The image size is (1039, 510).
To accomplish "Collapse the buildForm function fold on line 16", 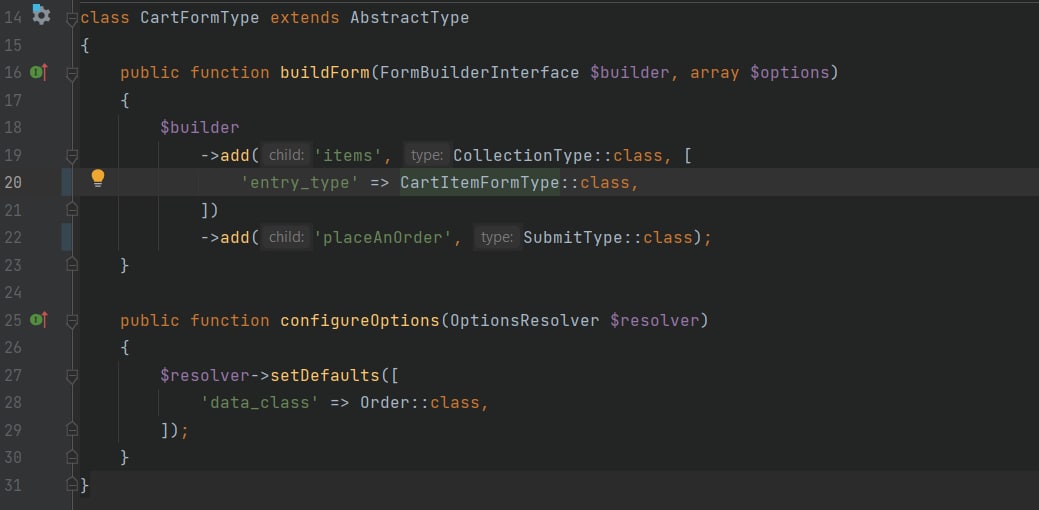I will click(72, 74).
